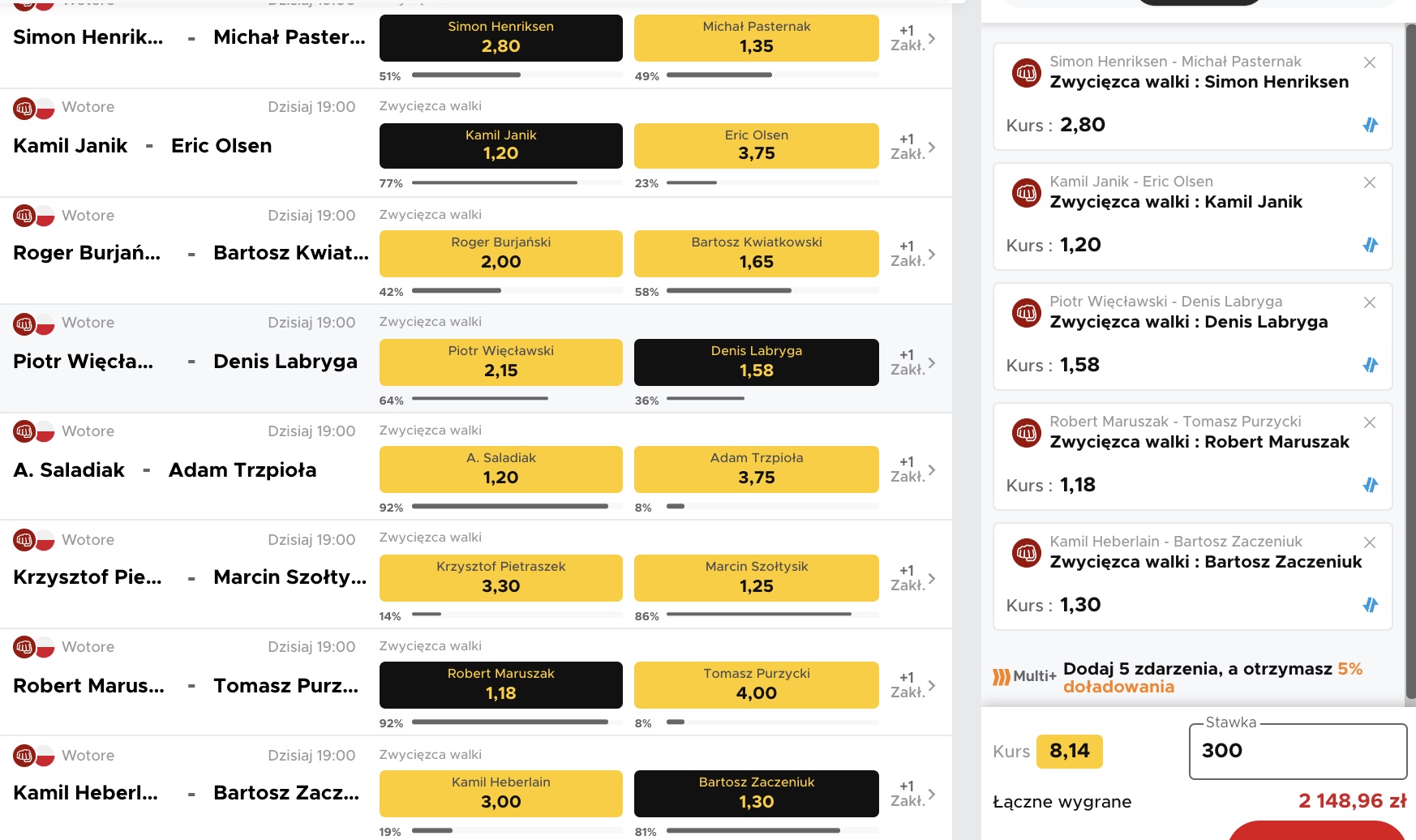
Task: Click blue stats icon on Bartosz Zaczeniuk slip
Action: point(1371,605)
